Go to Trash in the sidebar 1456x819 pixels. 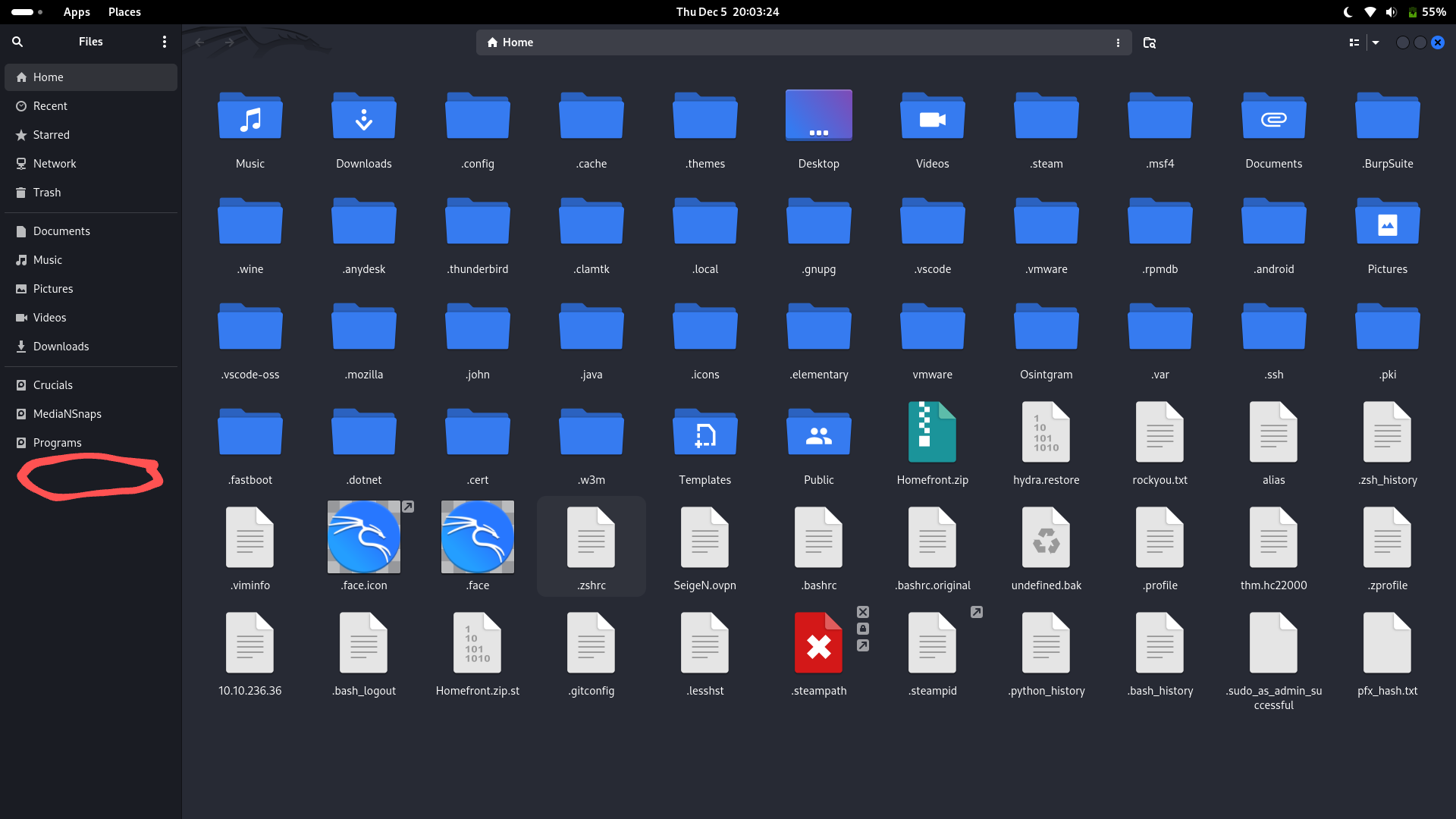click(47, 193)
